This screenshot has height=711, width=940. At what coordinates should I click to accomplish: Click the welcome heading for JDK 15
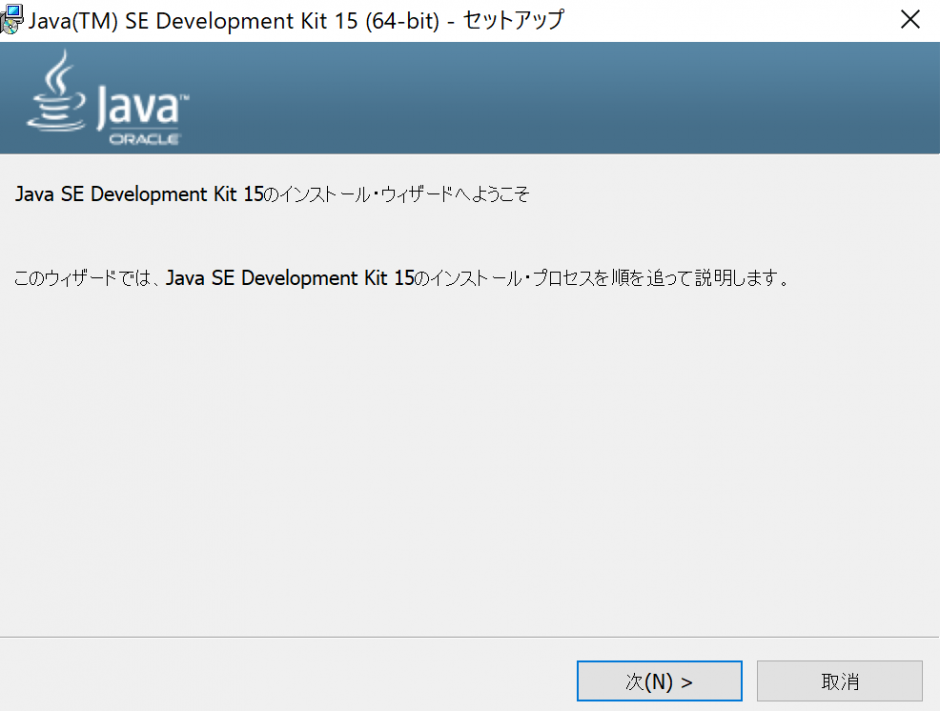[270, 194]
